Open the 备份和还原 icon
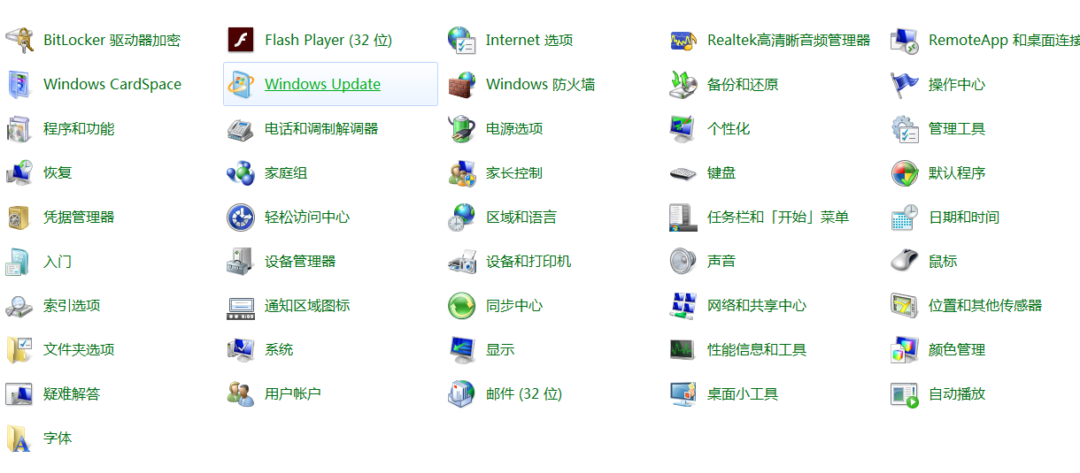Screen dimensions: 1080x473 [x=683, y=84]
